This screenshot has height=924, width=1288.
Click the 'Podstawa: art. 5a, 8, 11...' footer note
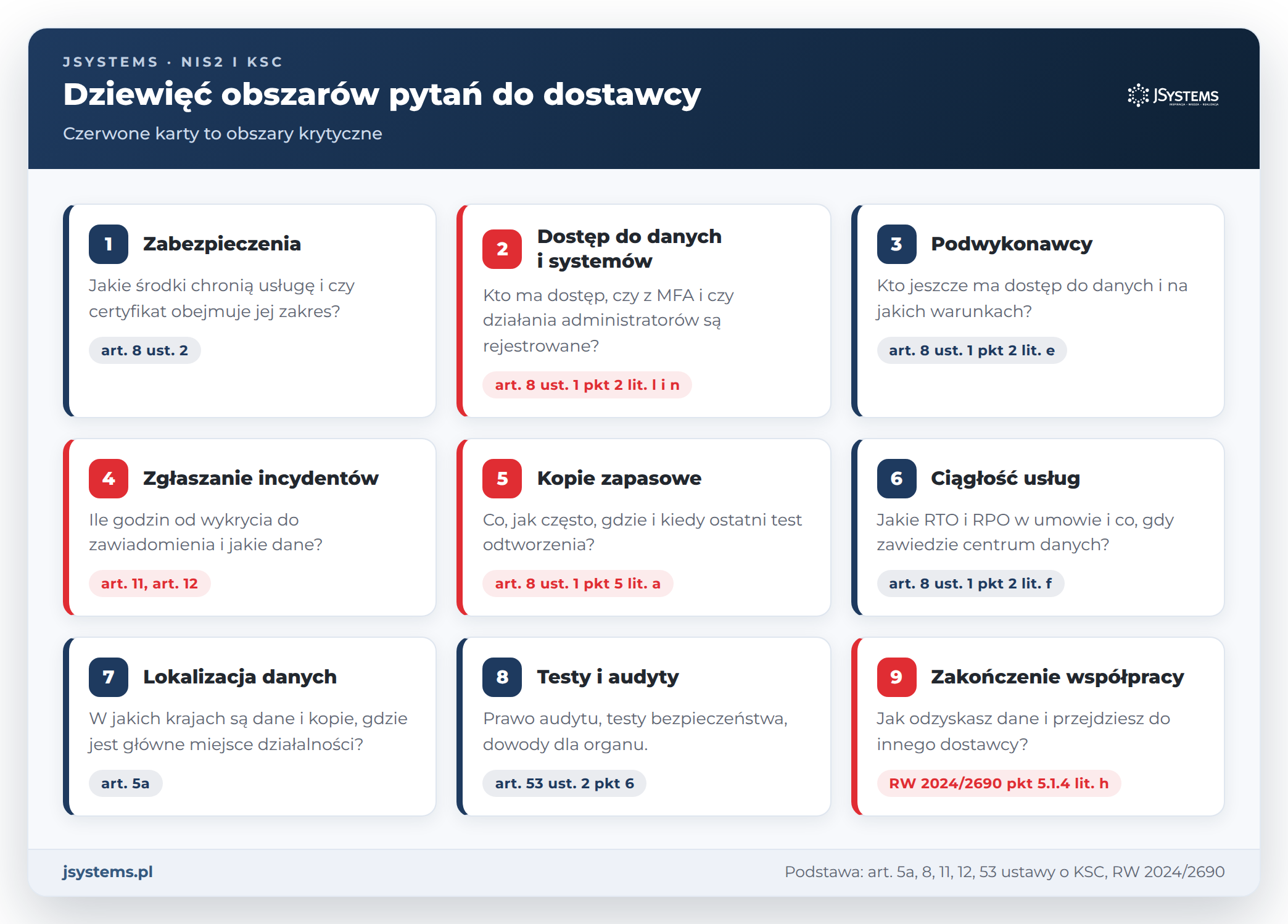tap(1005, 872)
